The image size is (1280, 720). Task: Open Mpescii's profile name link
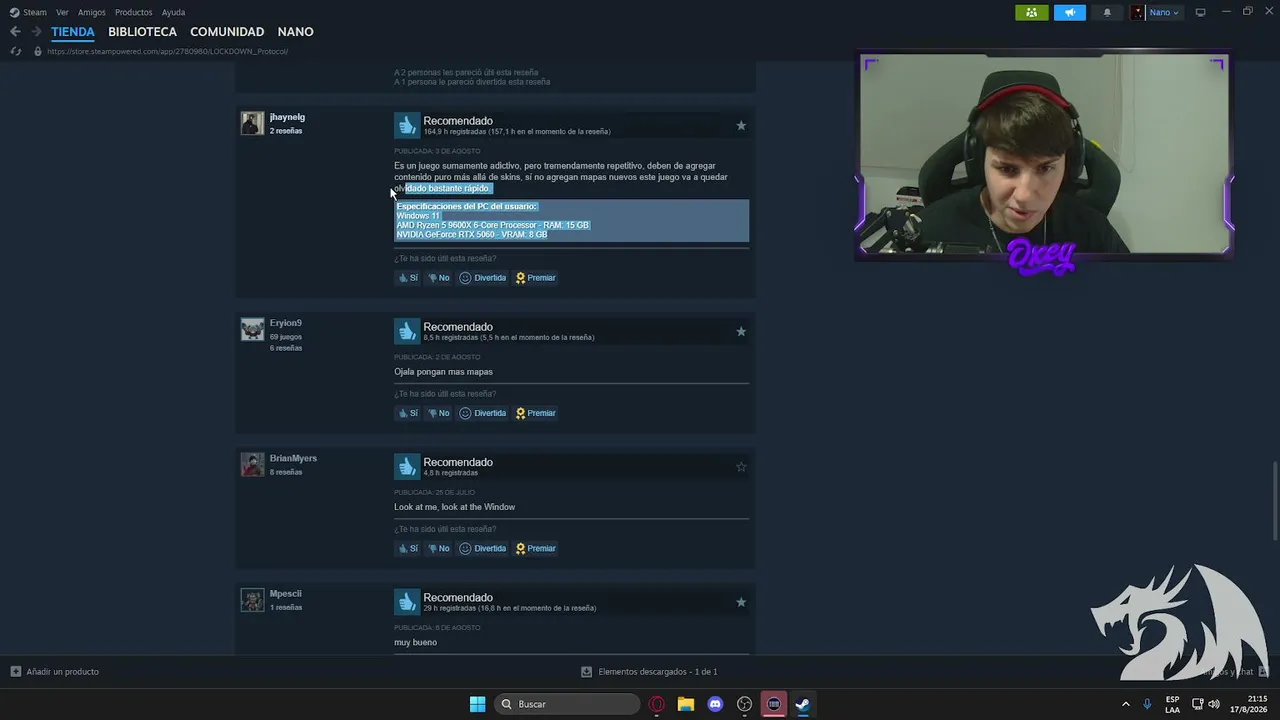tap(285, 594)
